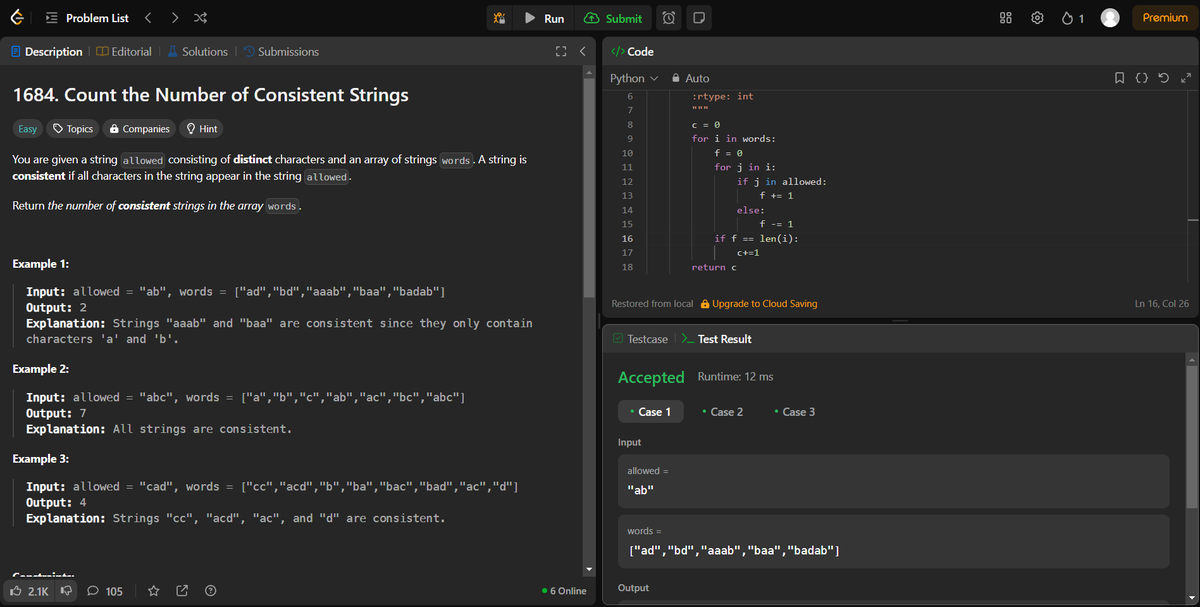This screenshot has height=607, width=1200.
Task: Click the streak flame counter
Action: pyautogui.click(x=1072, y=18)
